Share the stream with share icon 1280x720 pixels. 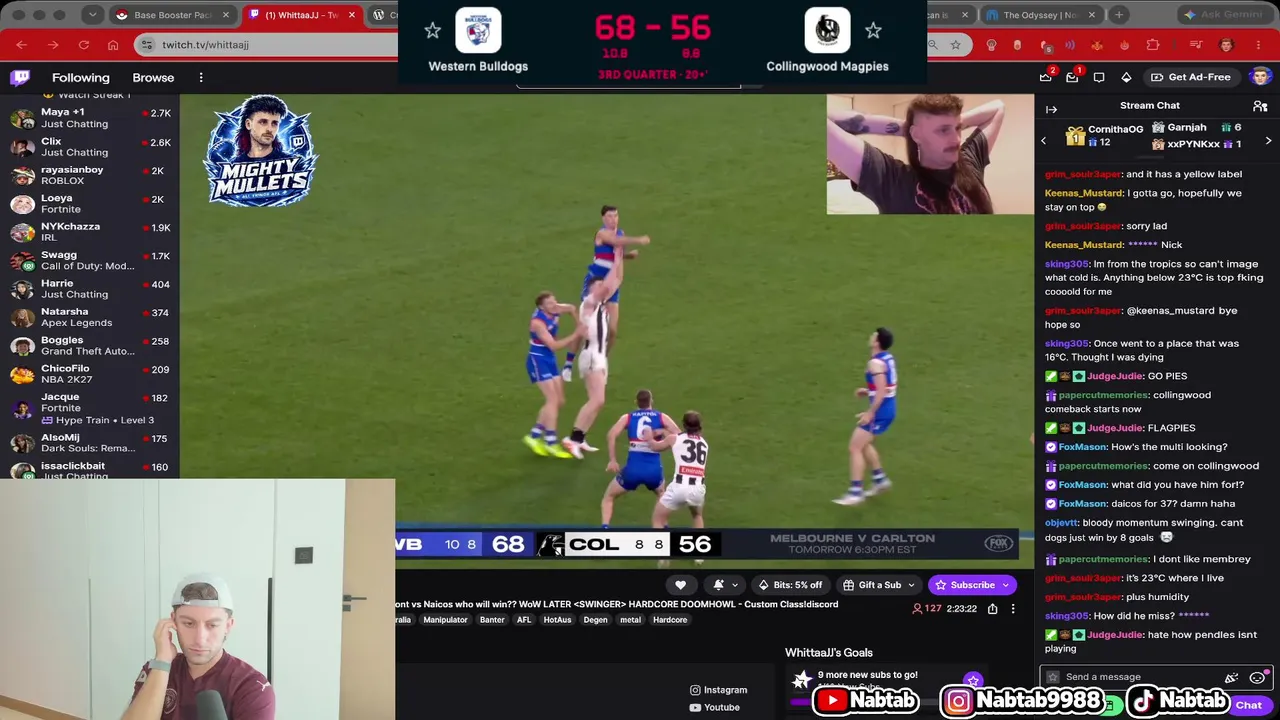[x=992, y=609]
